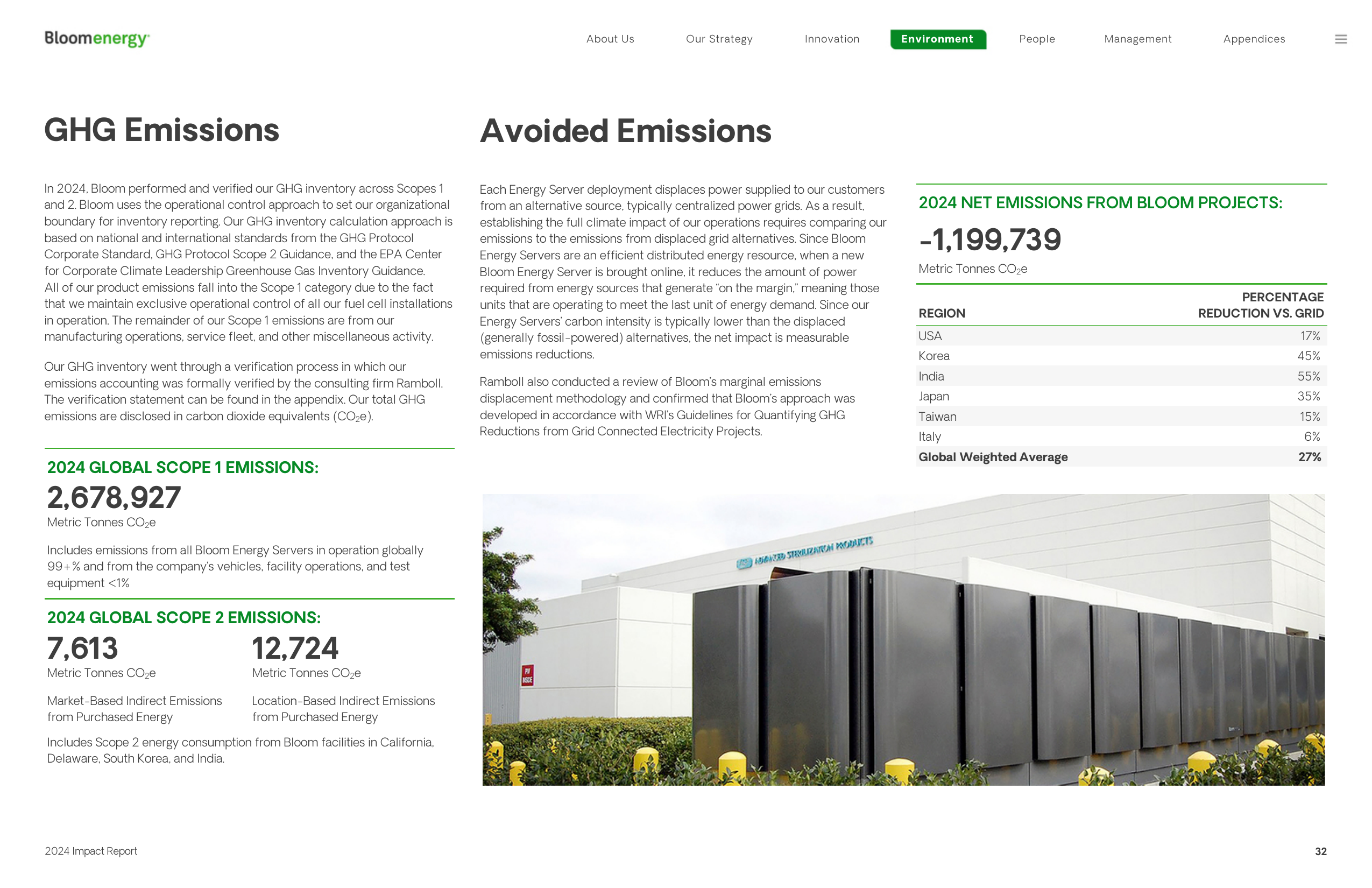Click the 27% global average value
Screen dimensions: 1372x888
coord(1309,457)
